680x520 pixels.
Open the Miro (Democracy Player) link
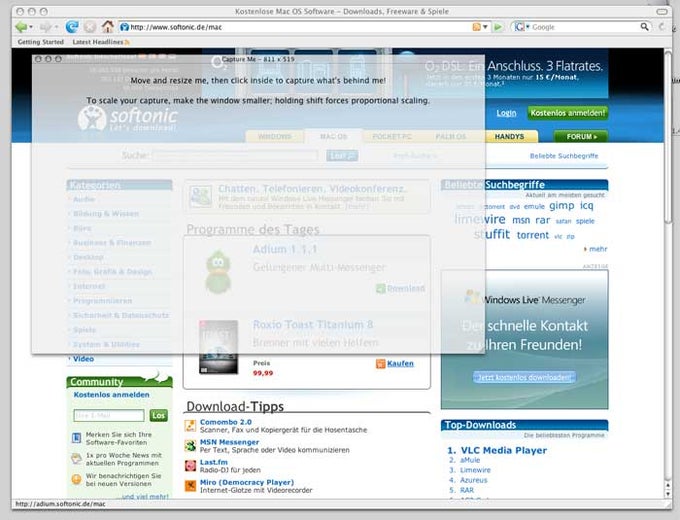click(247, 482)
